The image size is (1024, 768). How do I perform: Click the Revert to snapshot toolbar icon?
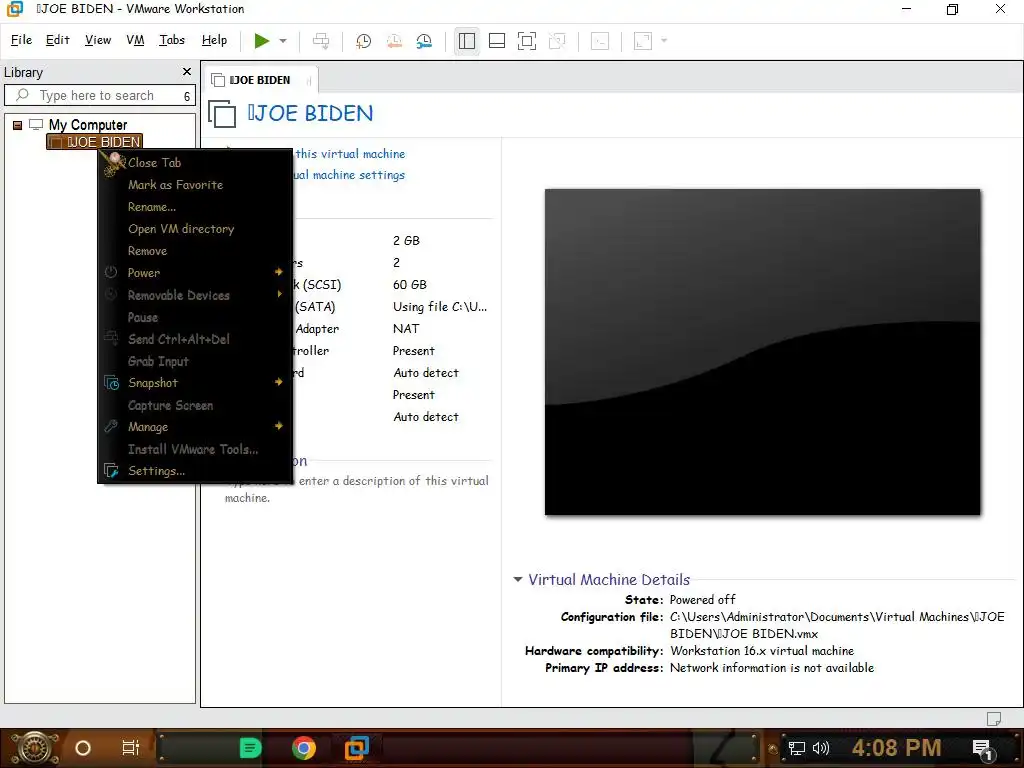[x=394, y=41]
